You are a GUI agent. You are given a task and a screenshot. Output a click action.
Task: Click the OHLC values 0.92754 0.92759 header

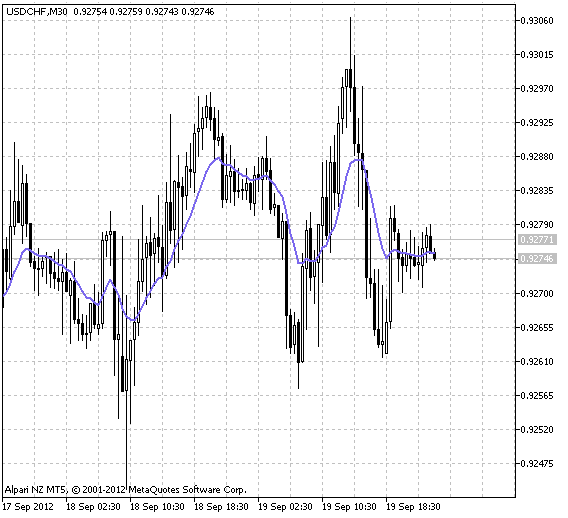144,12
